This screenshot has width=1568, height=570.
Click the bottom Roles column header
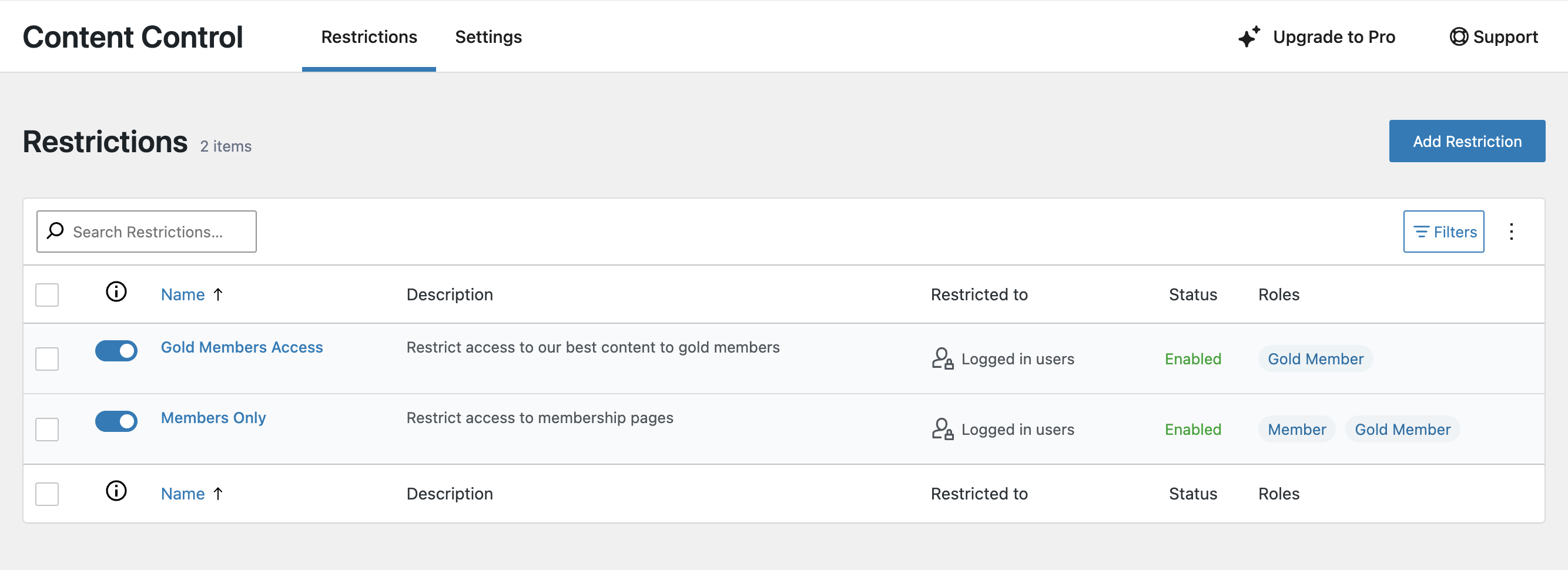(x=1278, y=494)
